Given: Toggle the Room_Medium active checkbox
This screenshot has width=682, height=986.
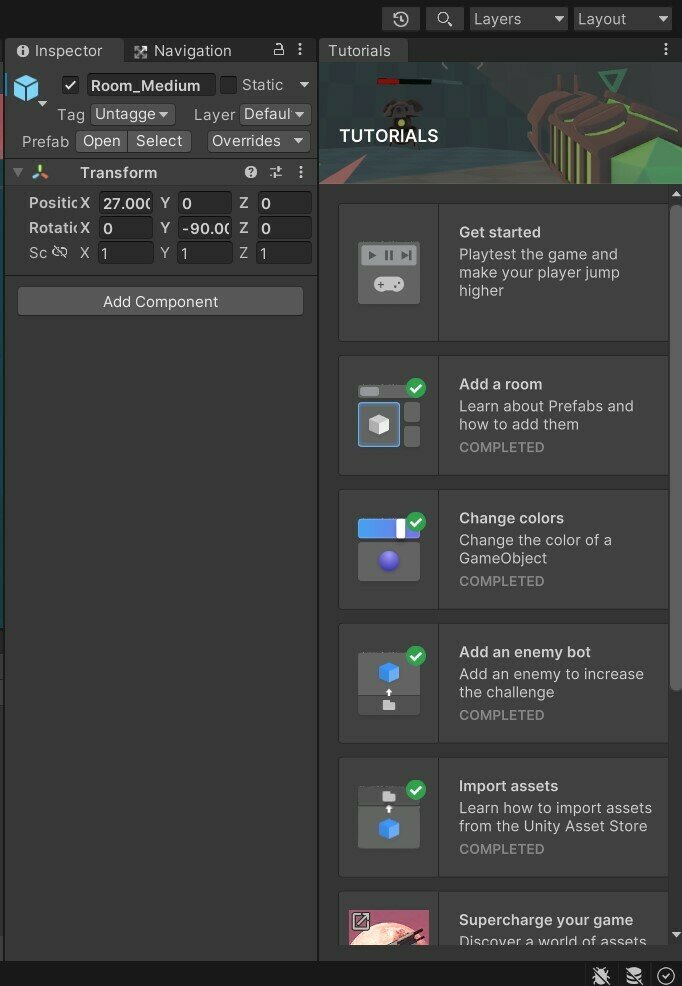Looking at the screenshot, I should pos(70,85).
